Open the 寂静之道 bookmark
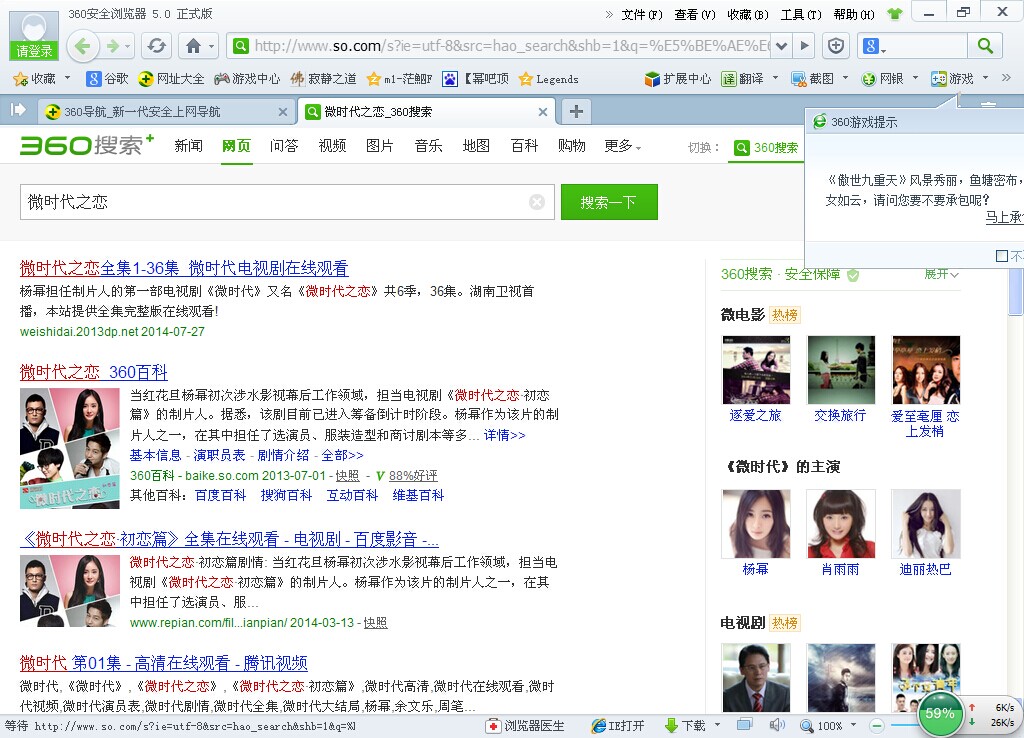The width and height of the screenshot is (1024, 738). (x=323, y=79)
